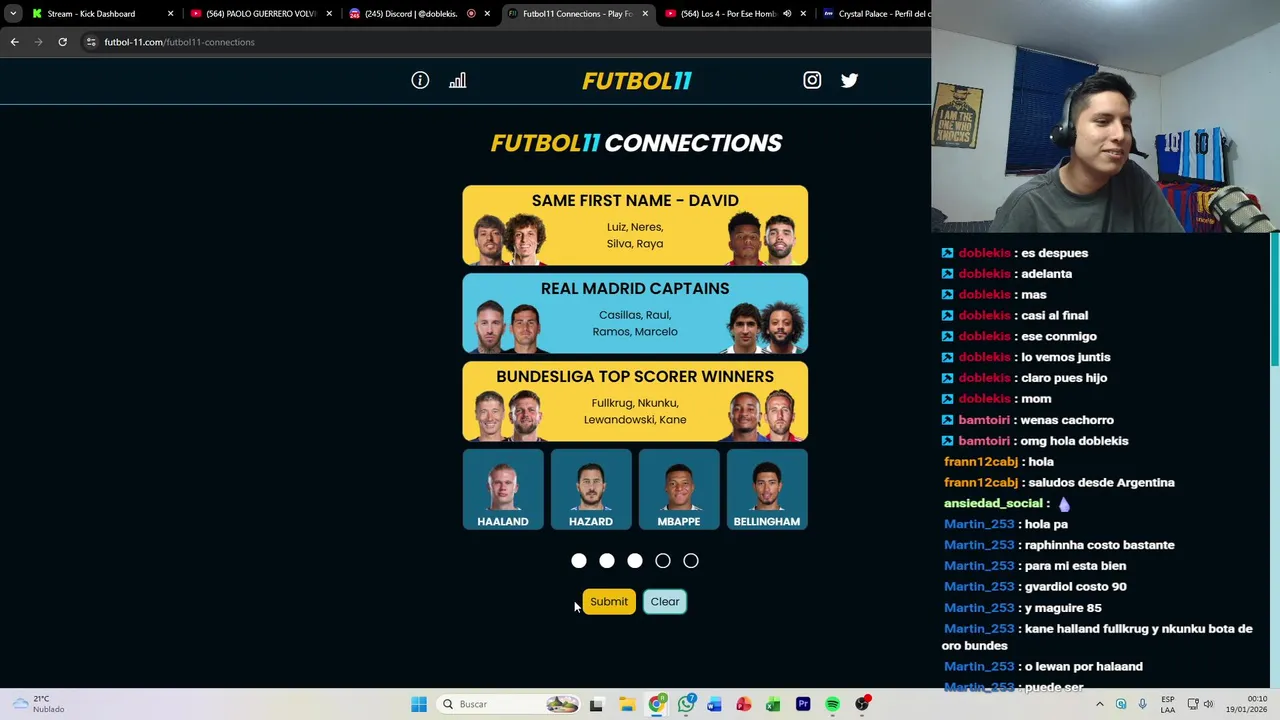Close the Los 4 YouTube tab
The height and width of the screenshot is (720, 1280).
(x=803, y=14)
